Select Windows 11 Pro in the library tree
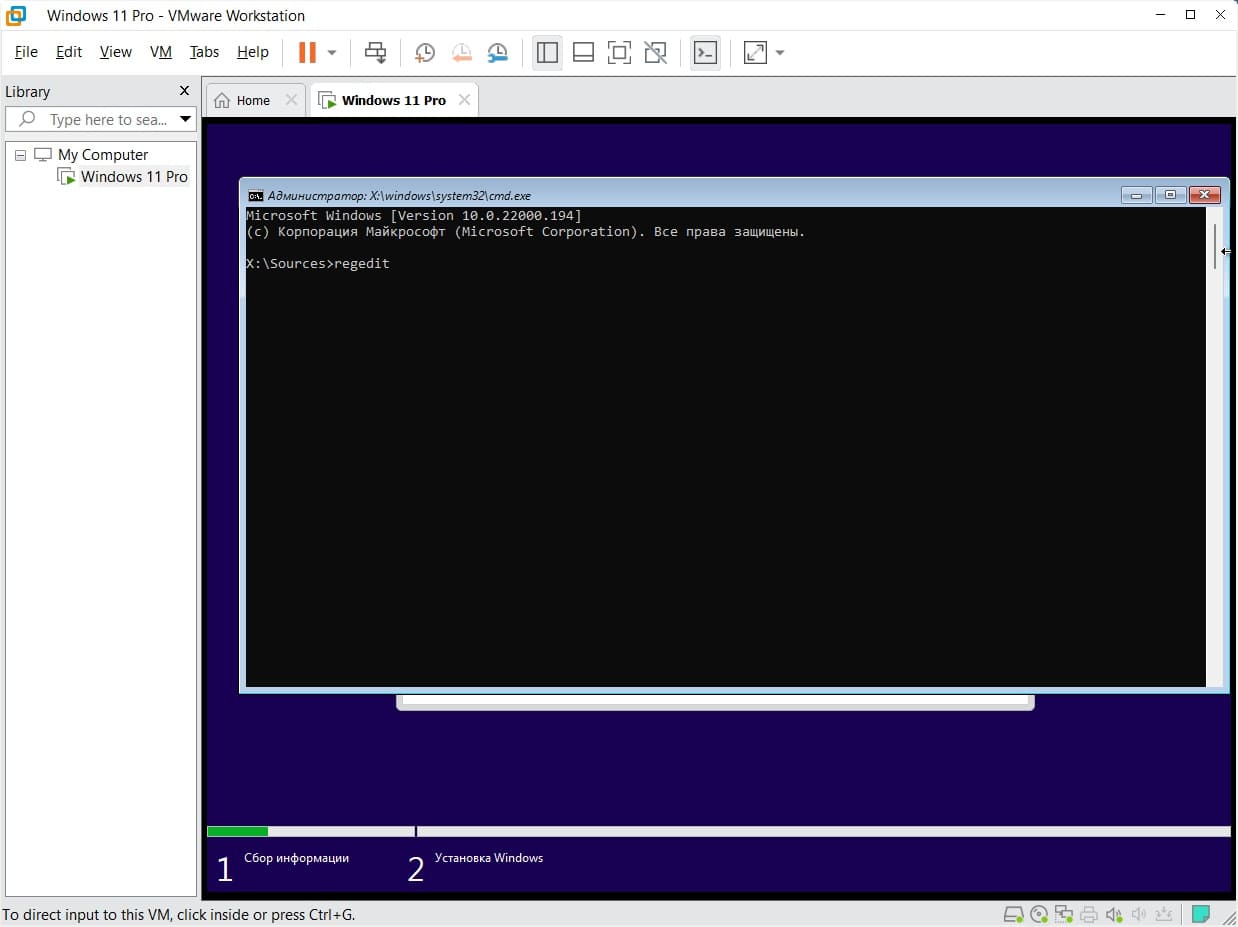The image size is (1238, 927). [x=134, y=177]
